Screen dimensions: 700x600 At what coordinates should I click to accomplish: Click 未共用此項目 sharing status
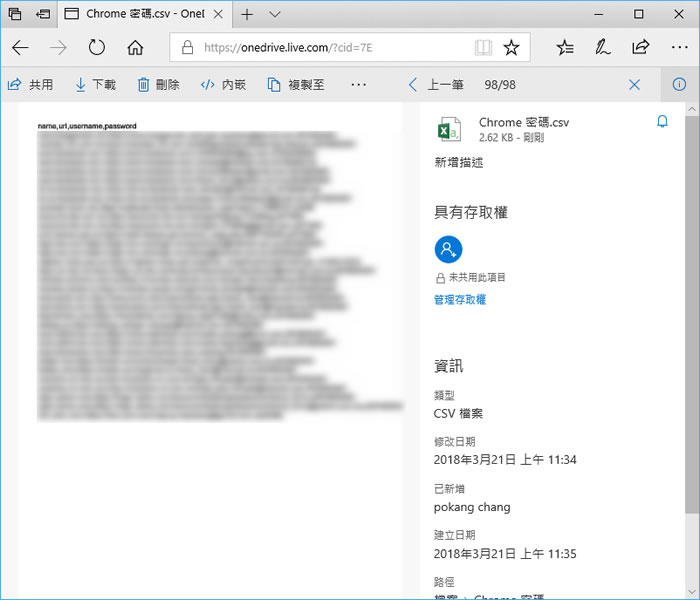[x=471, y=278]
